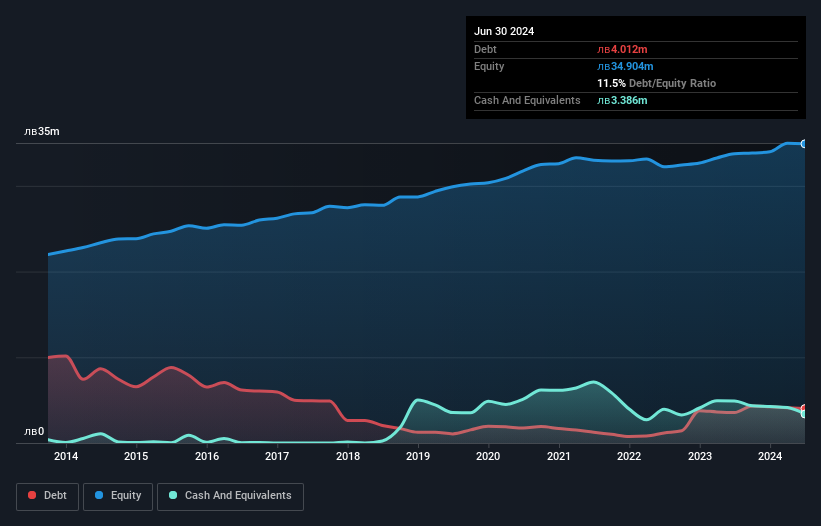Select the 2016 x-axis year label
The width and height of the screenshot is (821, 526).
tap(207, 456)
